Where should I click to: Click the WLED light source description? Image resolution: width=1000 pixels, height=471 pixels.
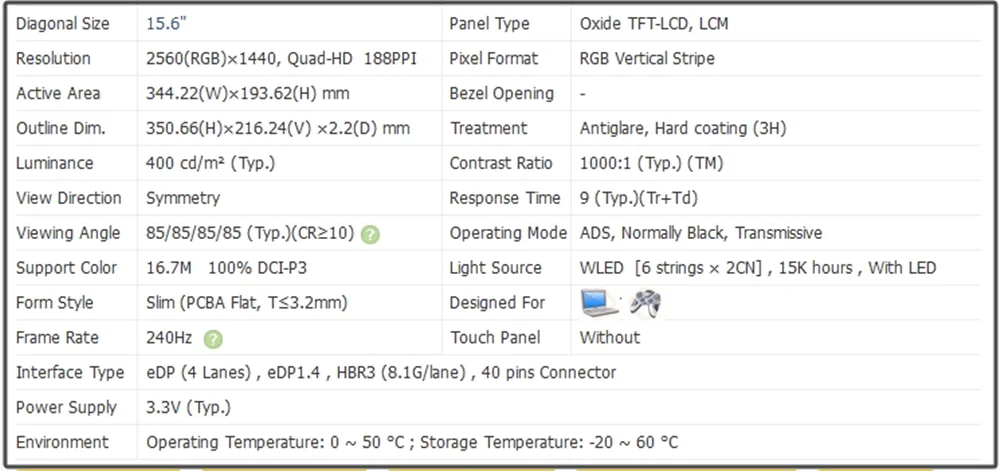[x=757, y=267]
